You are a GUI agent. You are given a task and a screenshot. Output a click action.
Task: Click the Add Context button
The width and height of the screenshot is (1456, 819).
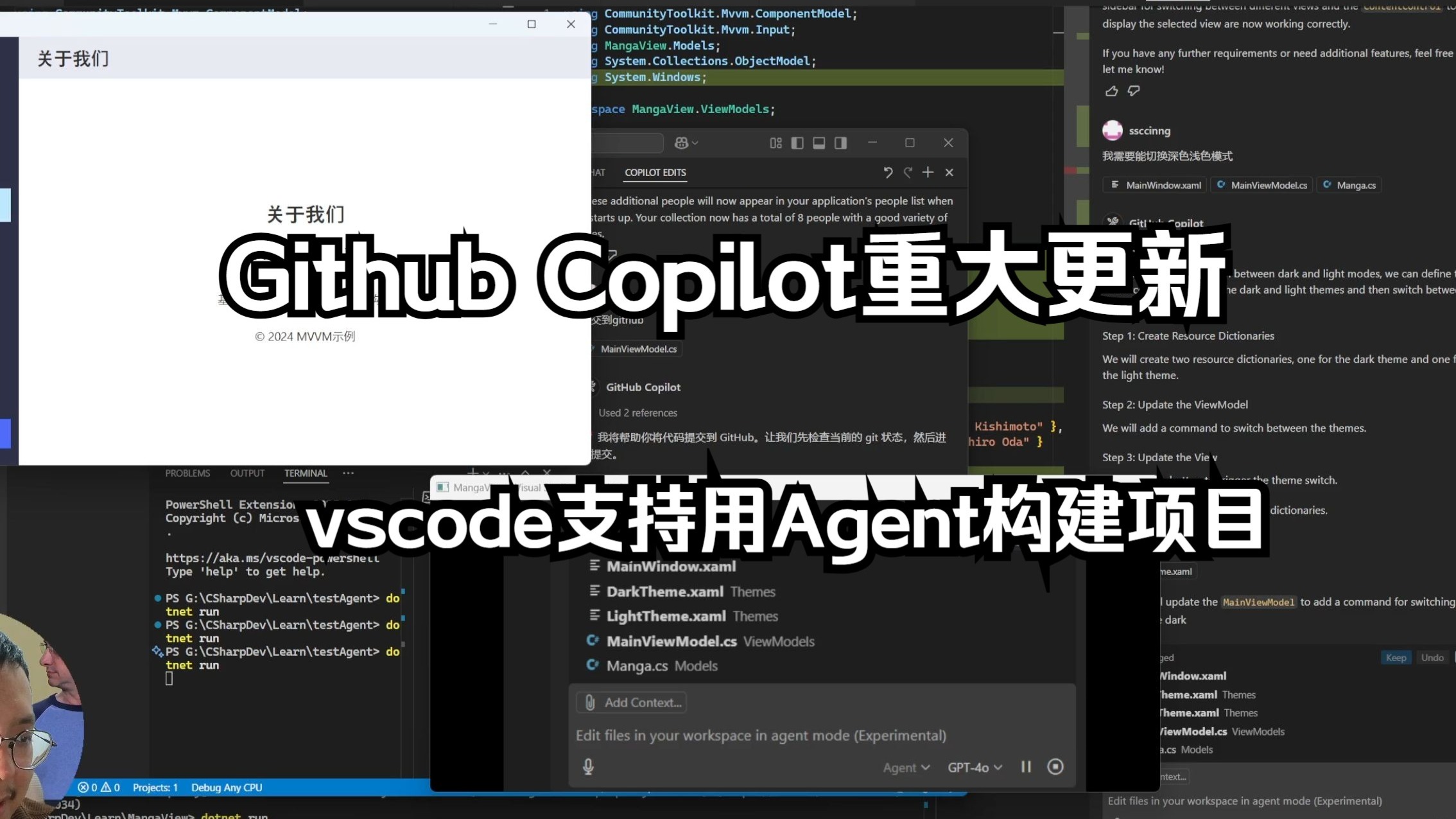tap(632, 703)
